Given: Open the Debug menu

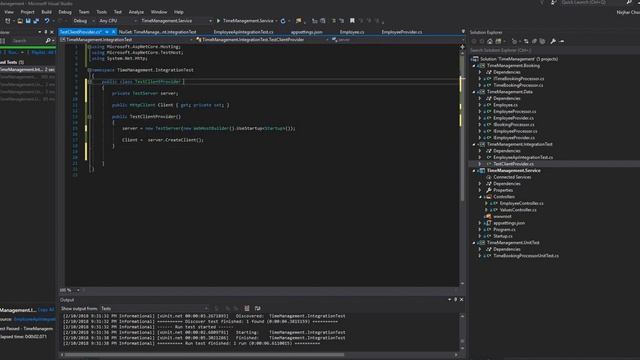Looking at the screenshot, I should coord(65,12).
